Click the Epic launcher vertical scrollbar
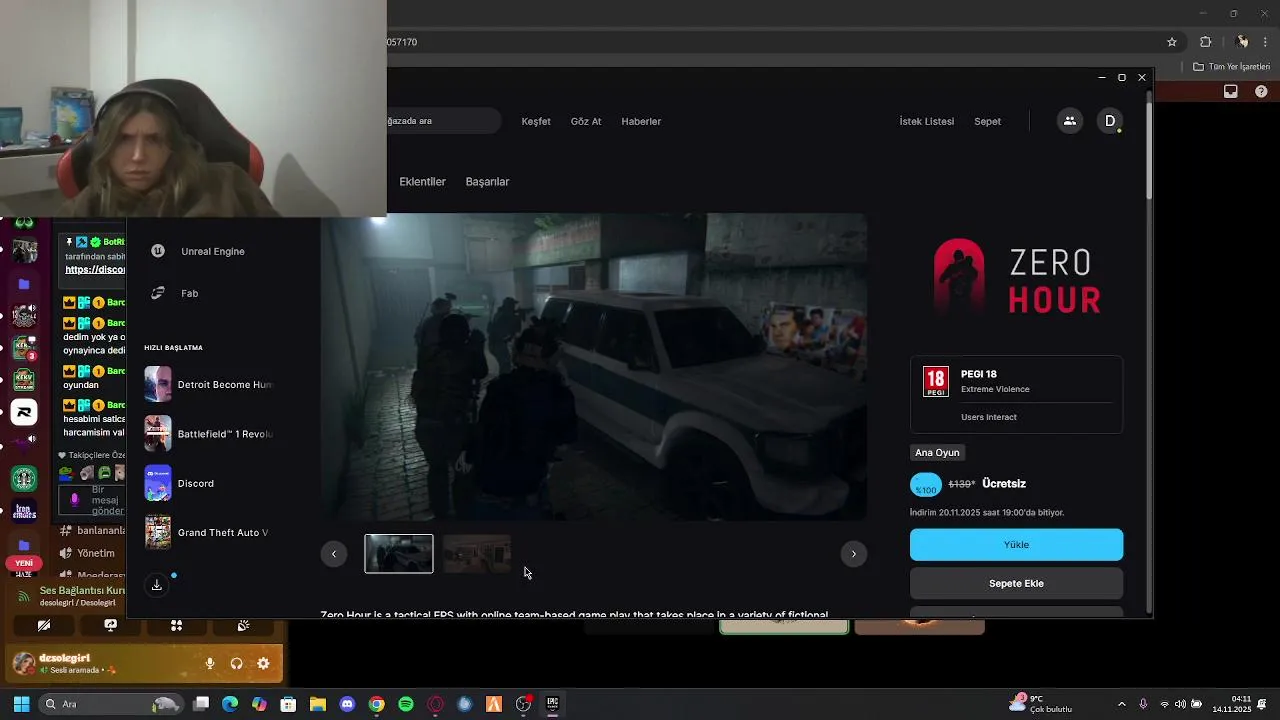The width and height of the screenshot is (1280, 720). [x=1148, y=150]
